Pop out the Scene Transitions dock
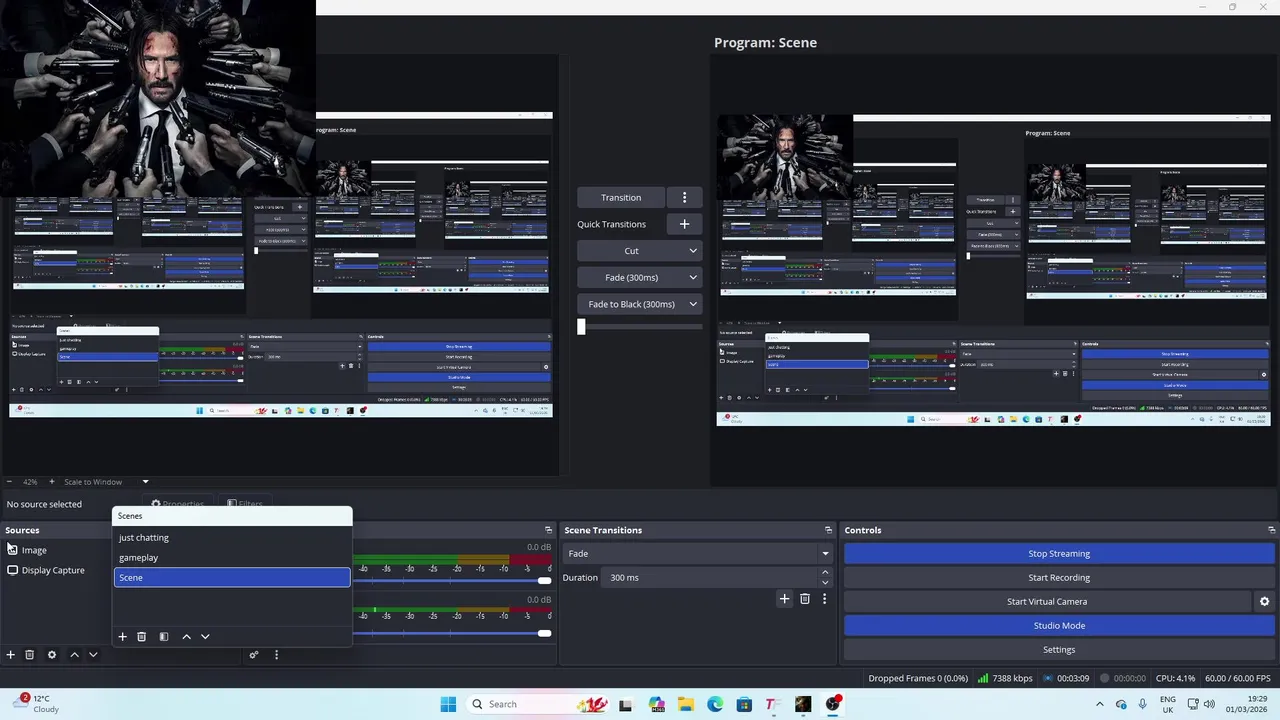The width and height of the screenshot is (1280, 720). point(828,530)
